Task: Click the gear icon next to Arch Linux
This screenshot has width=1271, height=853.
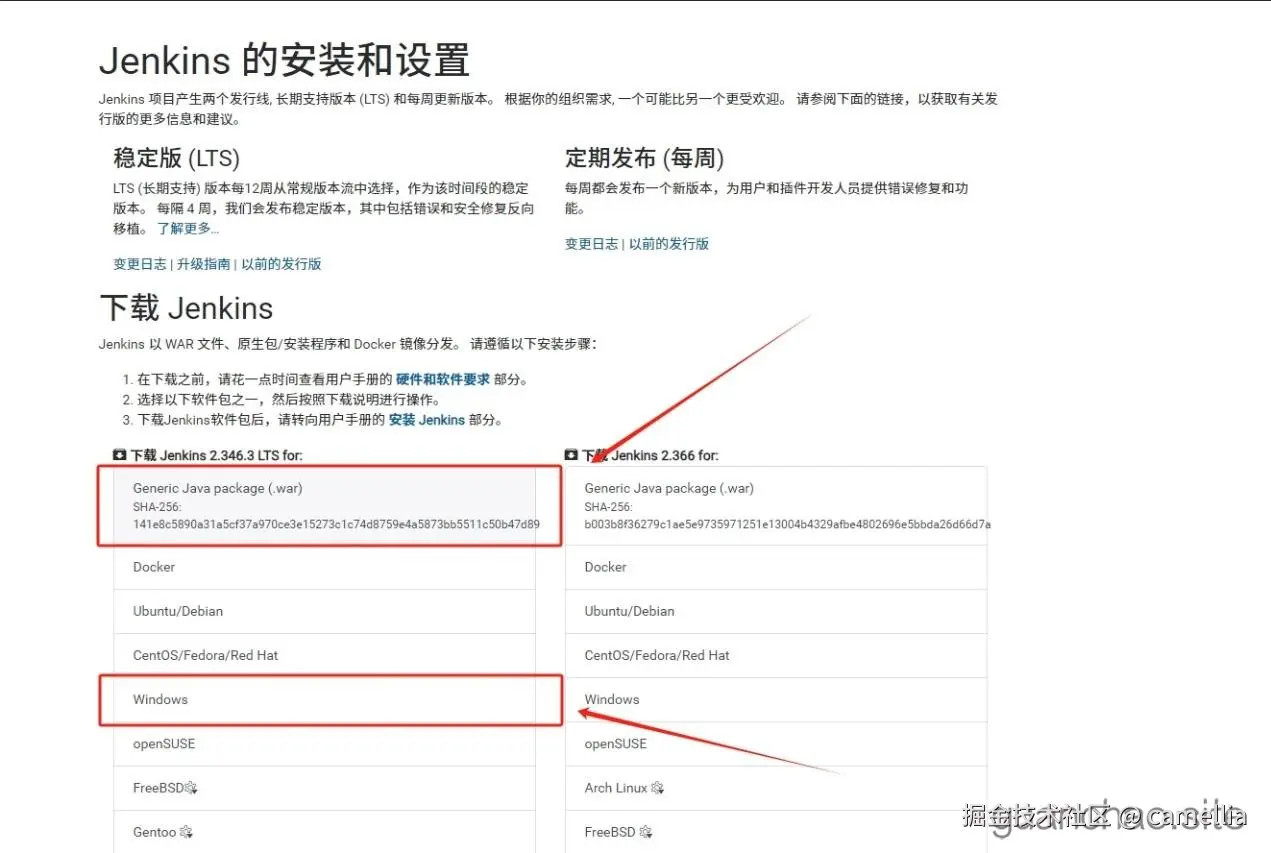Action: pos(657,788)
